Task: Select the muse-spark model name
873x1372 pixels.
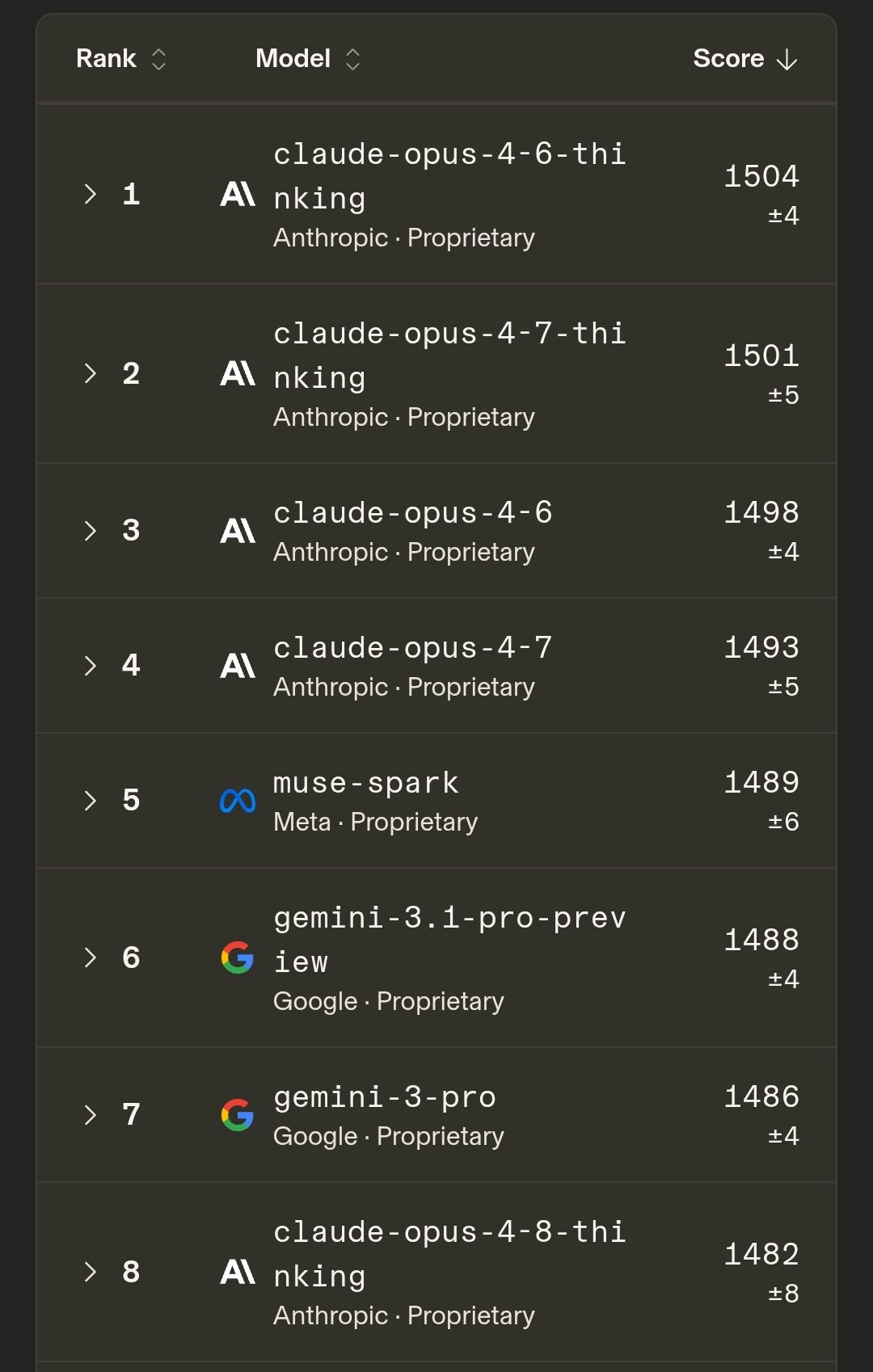Action: (366, 782)
